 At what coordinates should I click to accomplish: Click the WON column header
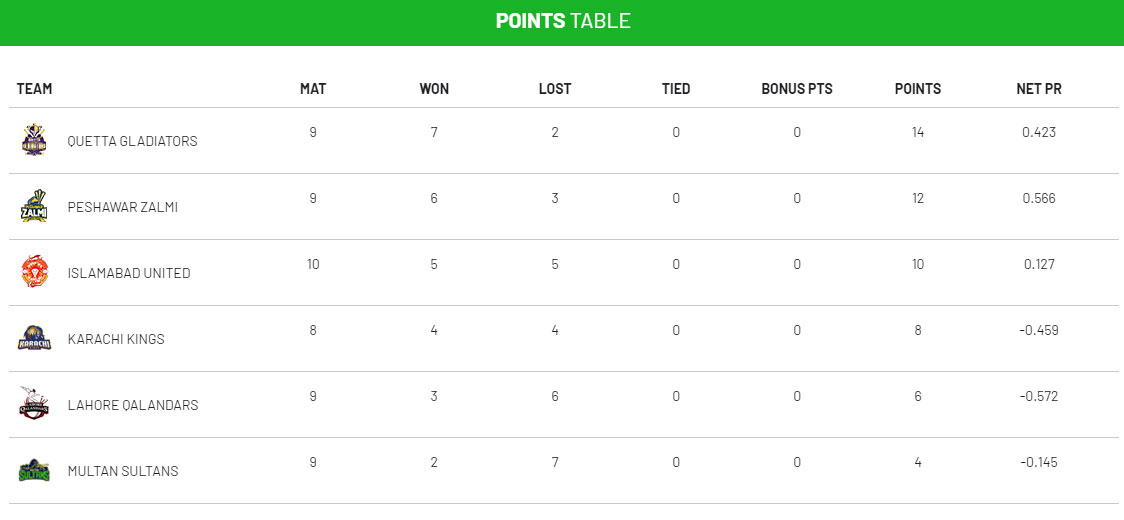(x=434, y=89)
